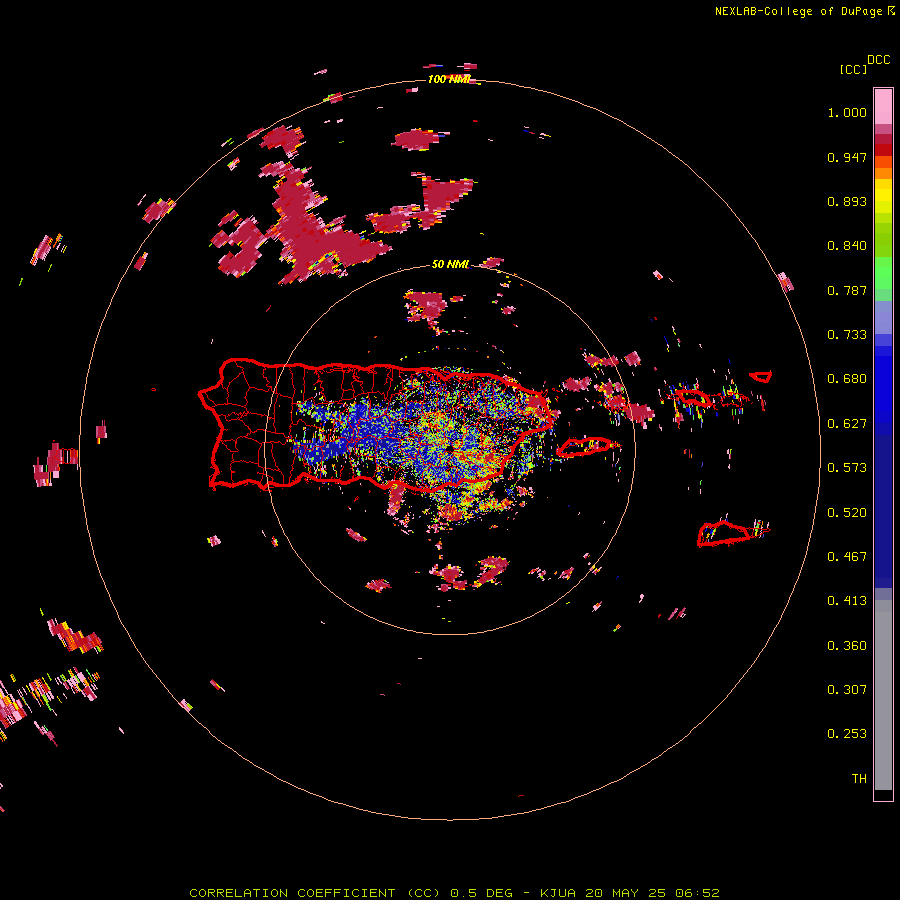Click the DCC label above the color bar
The image size is (900, 900).
pyautogui.click(x=879, y=60)
